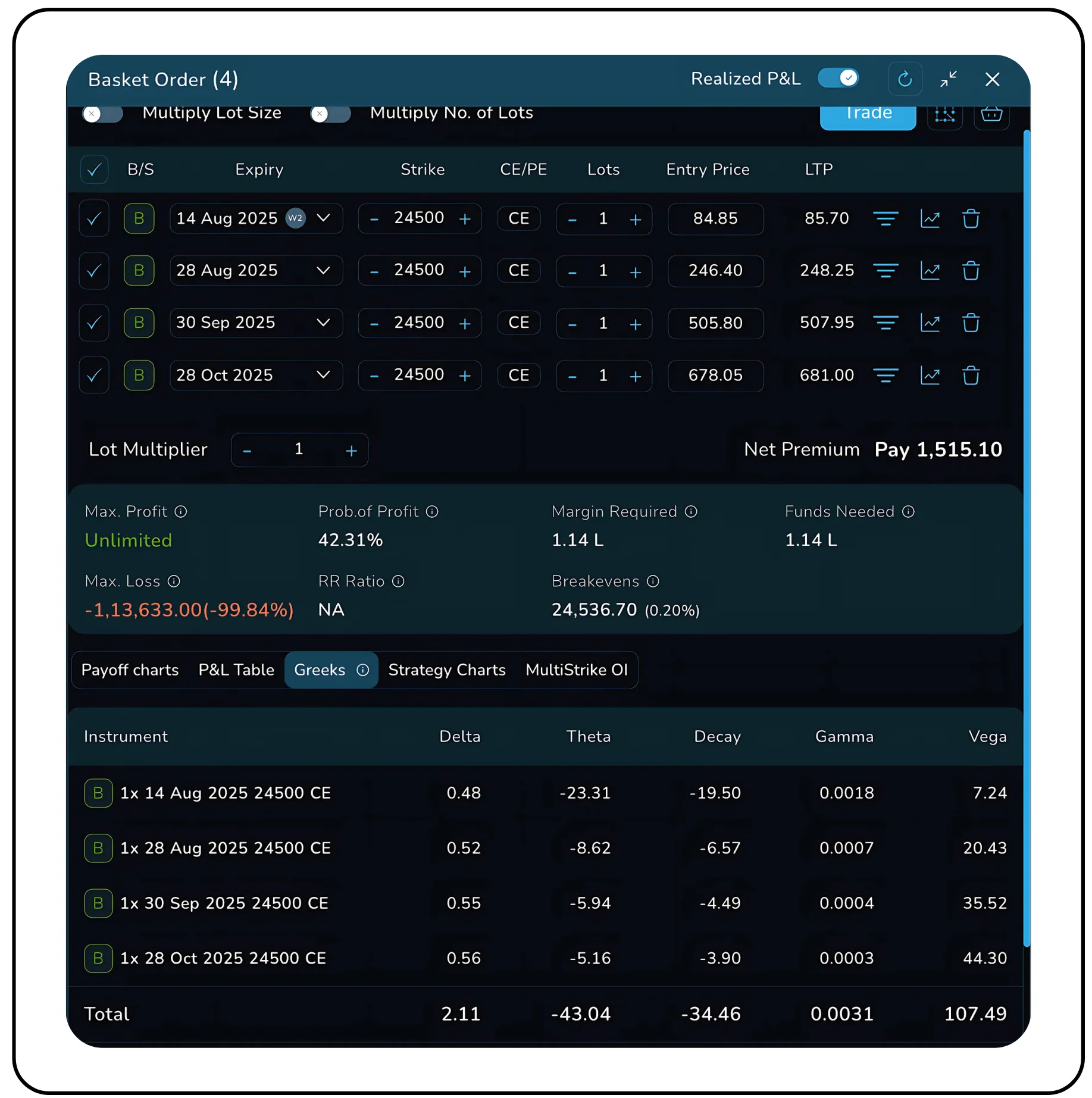Switch CE/PE type on 28 Oct 2025 leg
1092x1098 pixels.
[x=519, y=376]
